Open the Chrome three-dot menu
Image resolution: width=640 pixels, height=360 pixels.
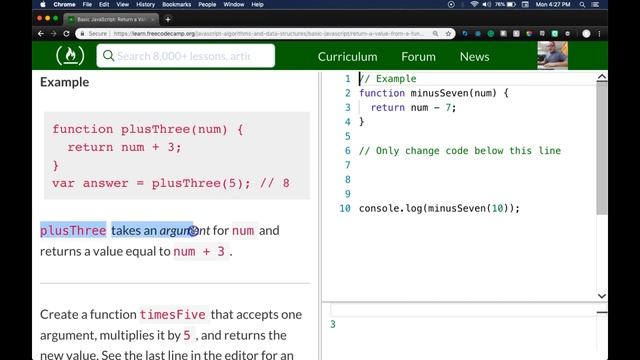[599, 34]
